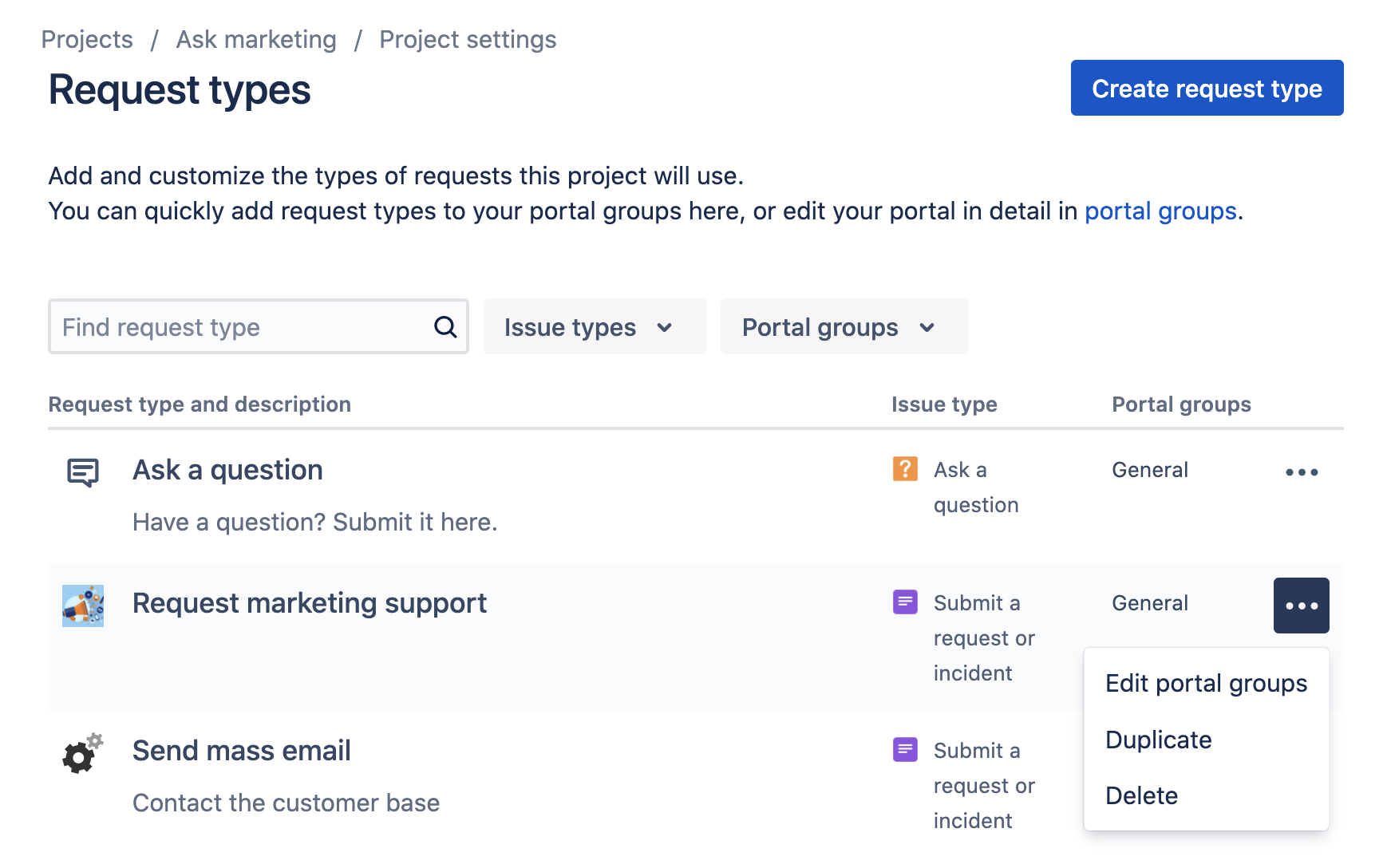The height and width of the screenshot is (868, 1387).
Task: Open the Send mass email request type
Action: (242, 751)
